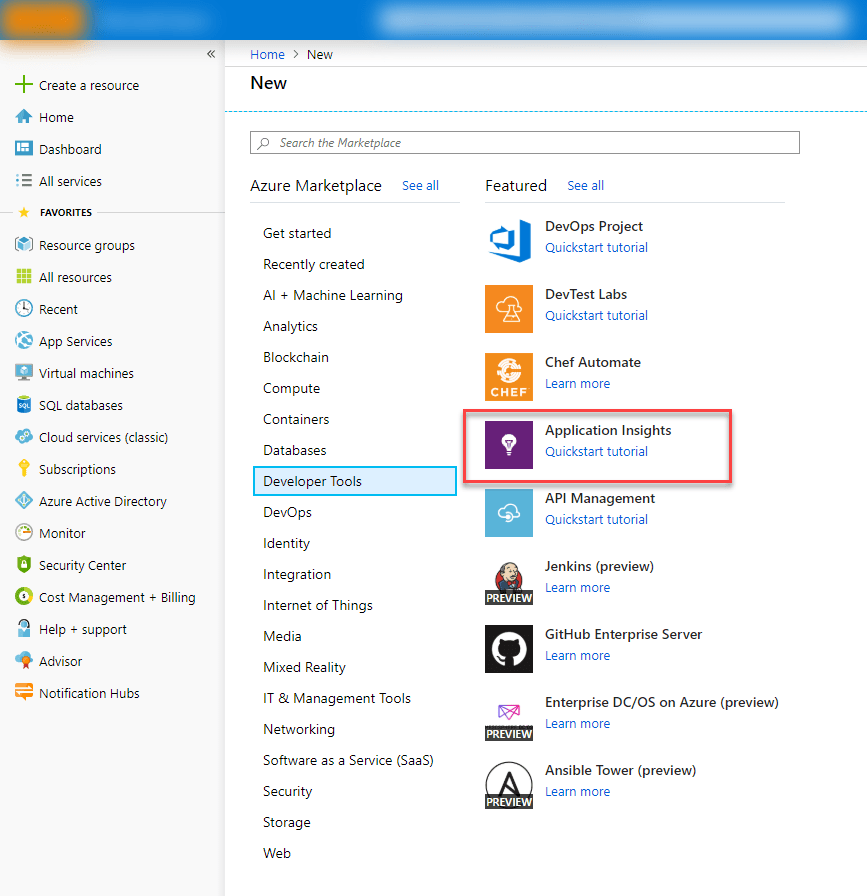Open the Home house icon in sidebar
Viewport: 867px width, 896px height.
pyautogui.click(x=23, y=117)
